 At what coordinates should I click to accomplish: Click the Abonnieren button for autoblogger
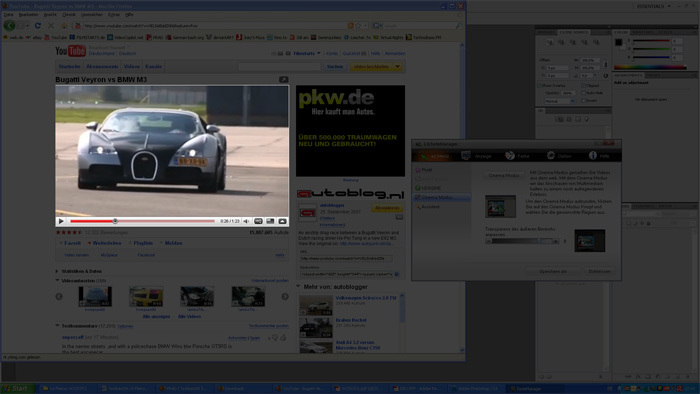pyautogui.click(x=387, y=208)
